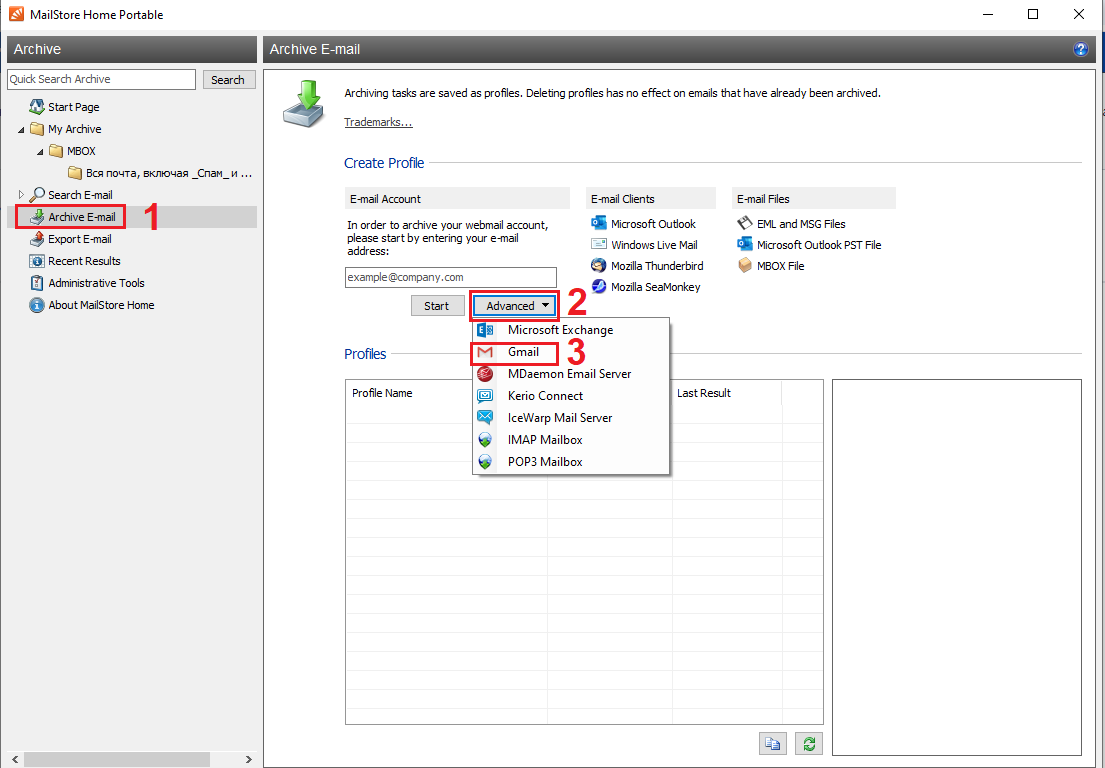Expand the Search E-mail tree node
The width and height of the screenshot is (1105, 768).
point(20,194)
